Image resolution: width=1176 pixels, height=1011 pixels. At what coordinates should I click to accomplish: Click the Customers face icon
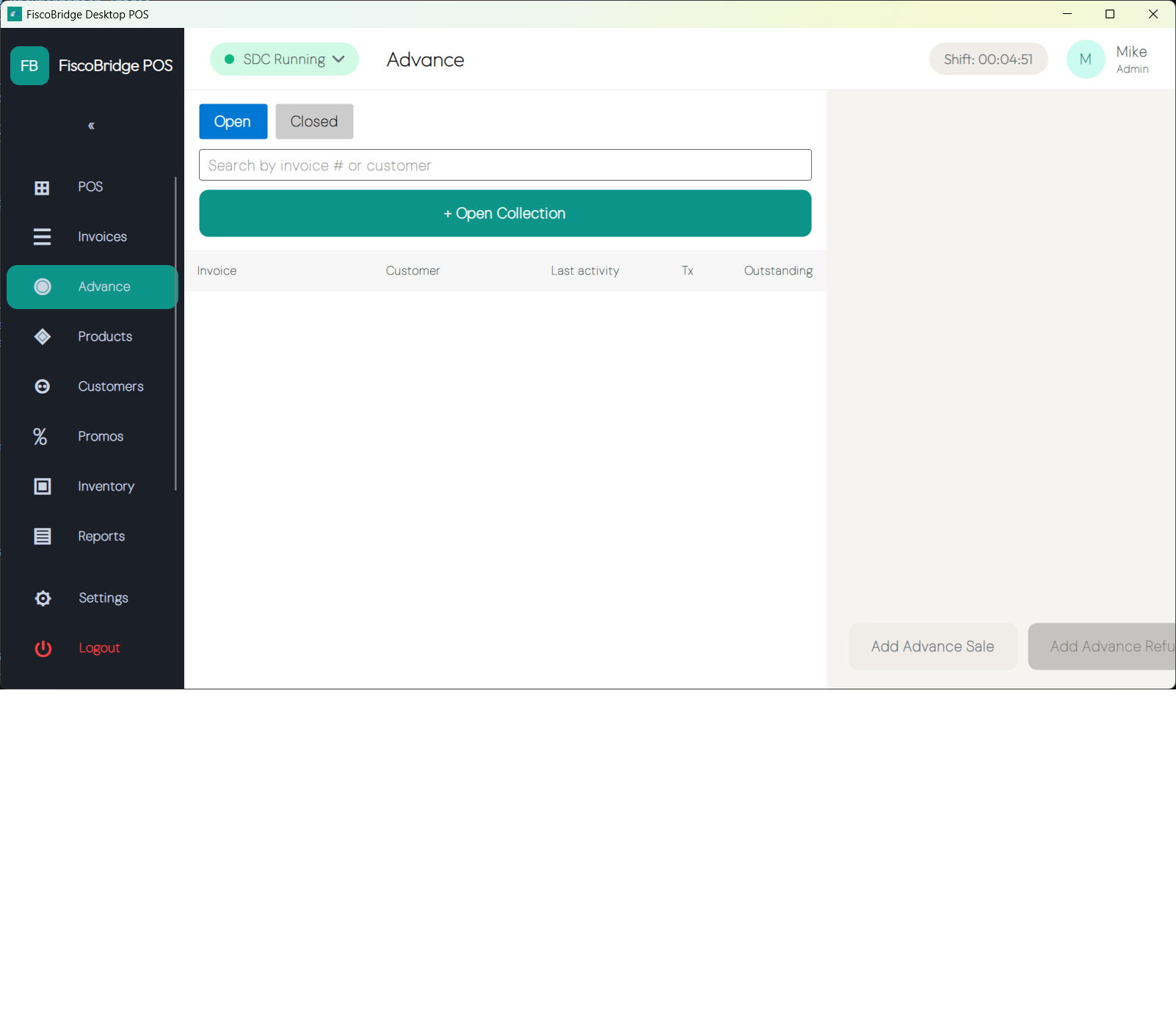(43, 386)
